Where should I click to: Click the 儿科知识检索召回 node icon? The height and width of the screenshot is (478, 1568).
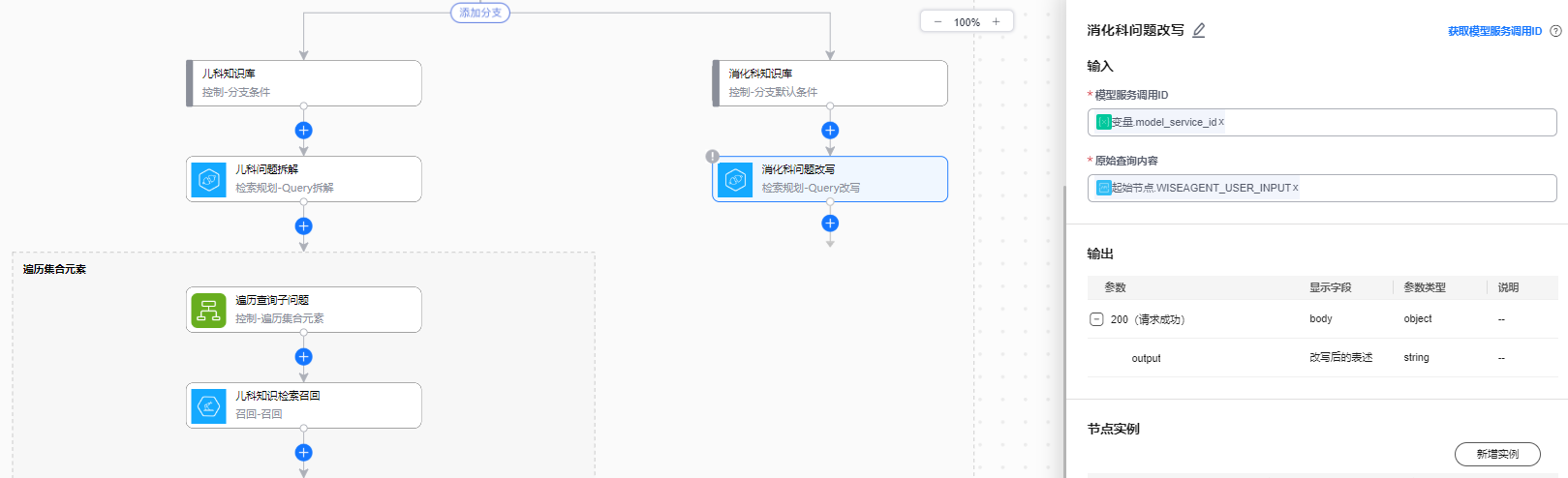tap(209, 405)
